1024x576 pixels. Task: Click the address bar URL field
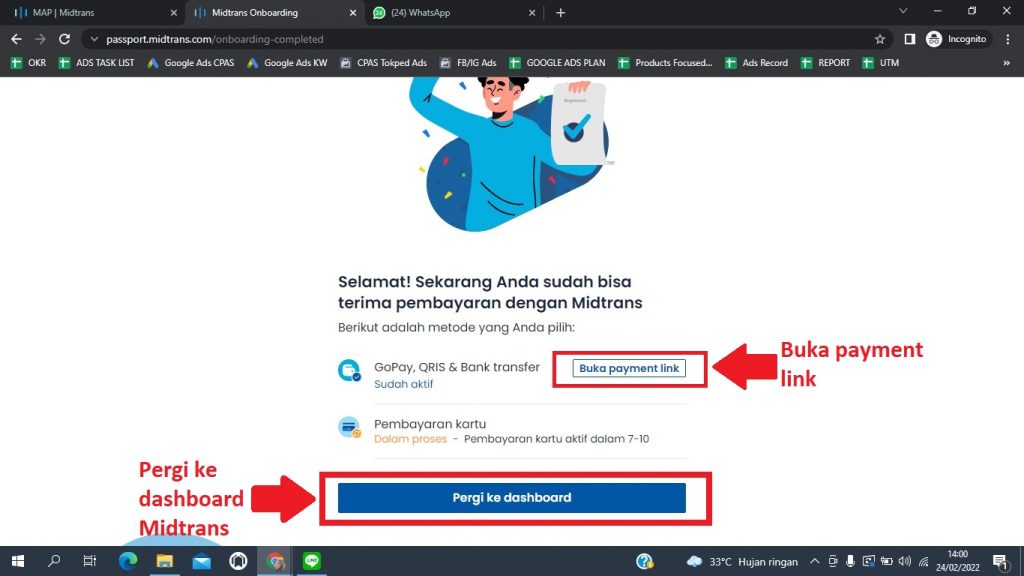pos(483,39)
